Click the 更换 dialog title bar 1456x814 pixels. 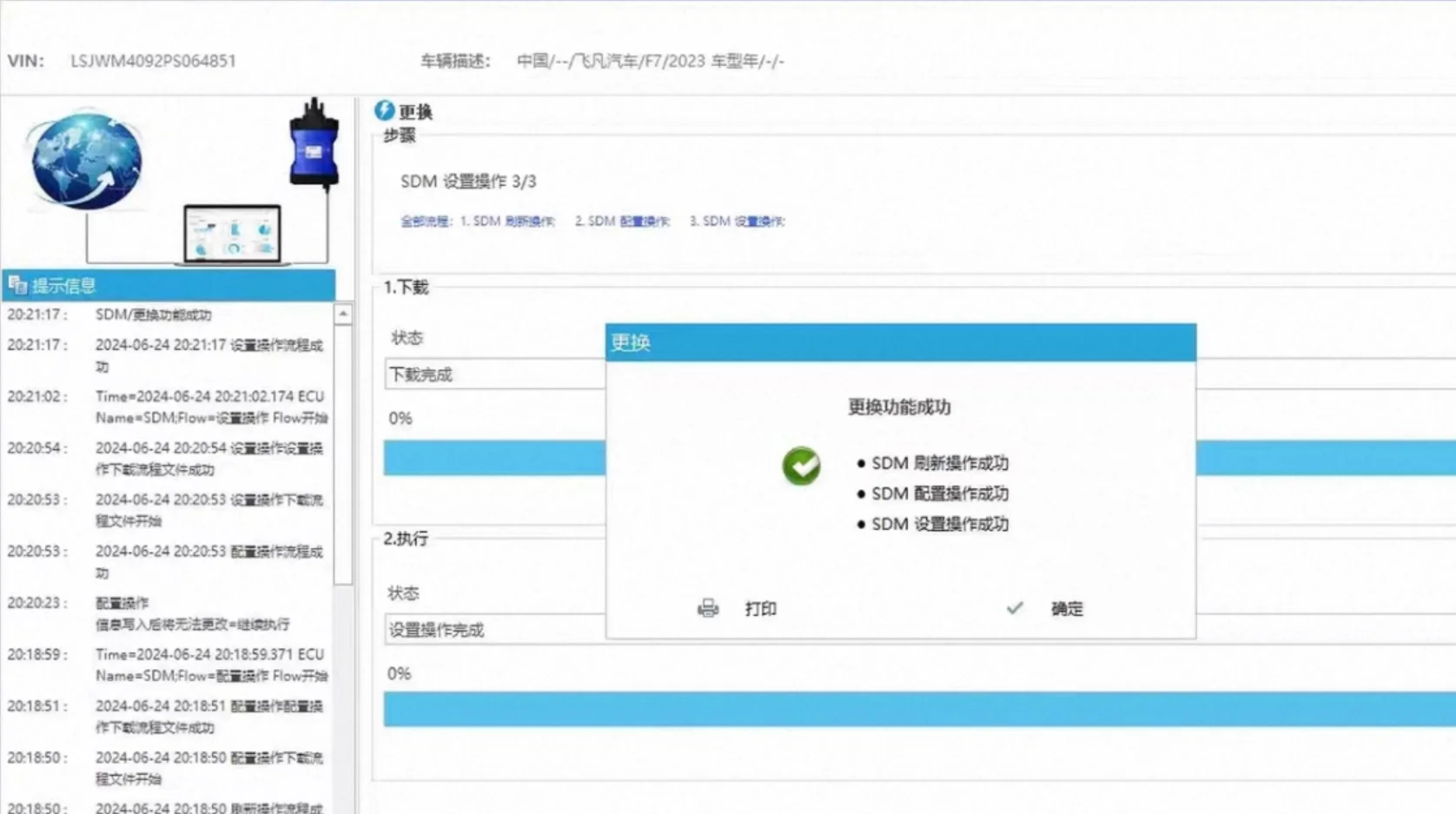901,342
